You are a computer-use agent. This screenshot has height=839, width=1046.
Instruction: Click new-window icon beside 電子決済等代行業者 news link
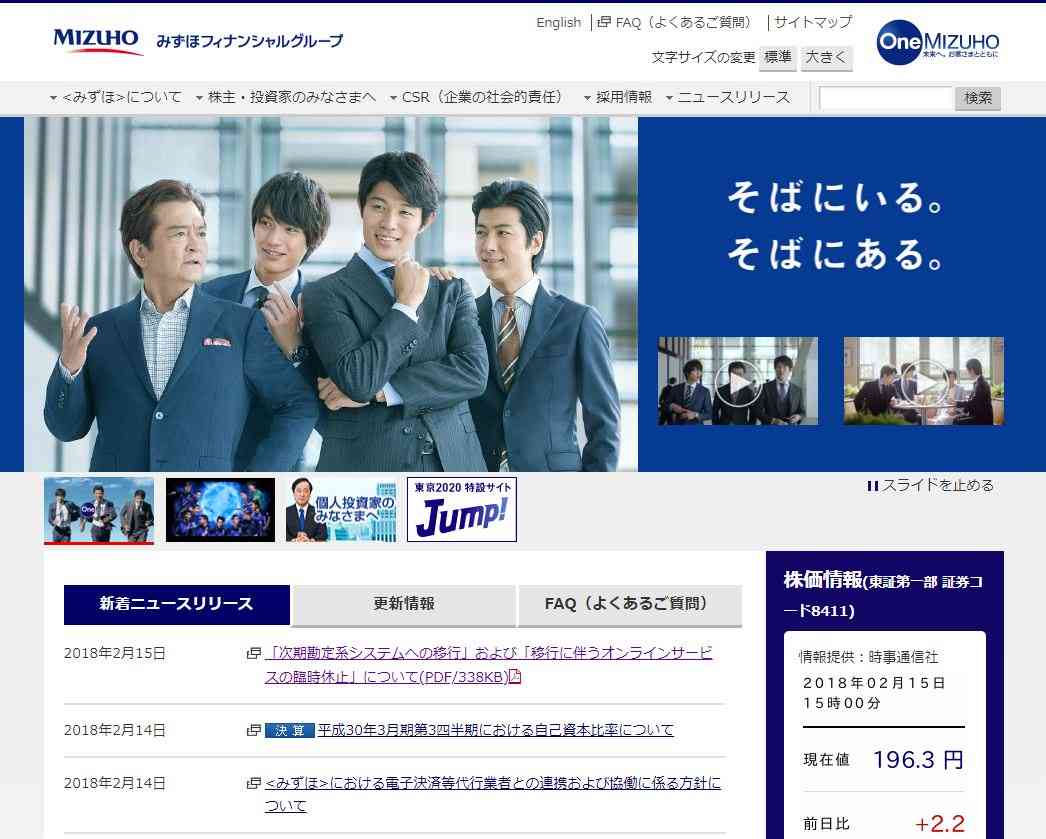[253, 783]
